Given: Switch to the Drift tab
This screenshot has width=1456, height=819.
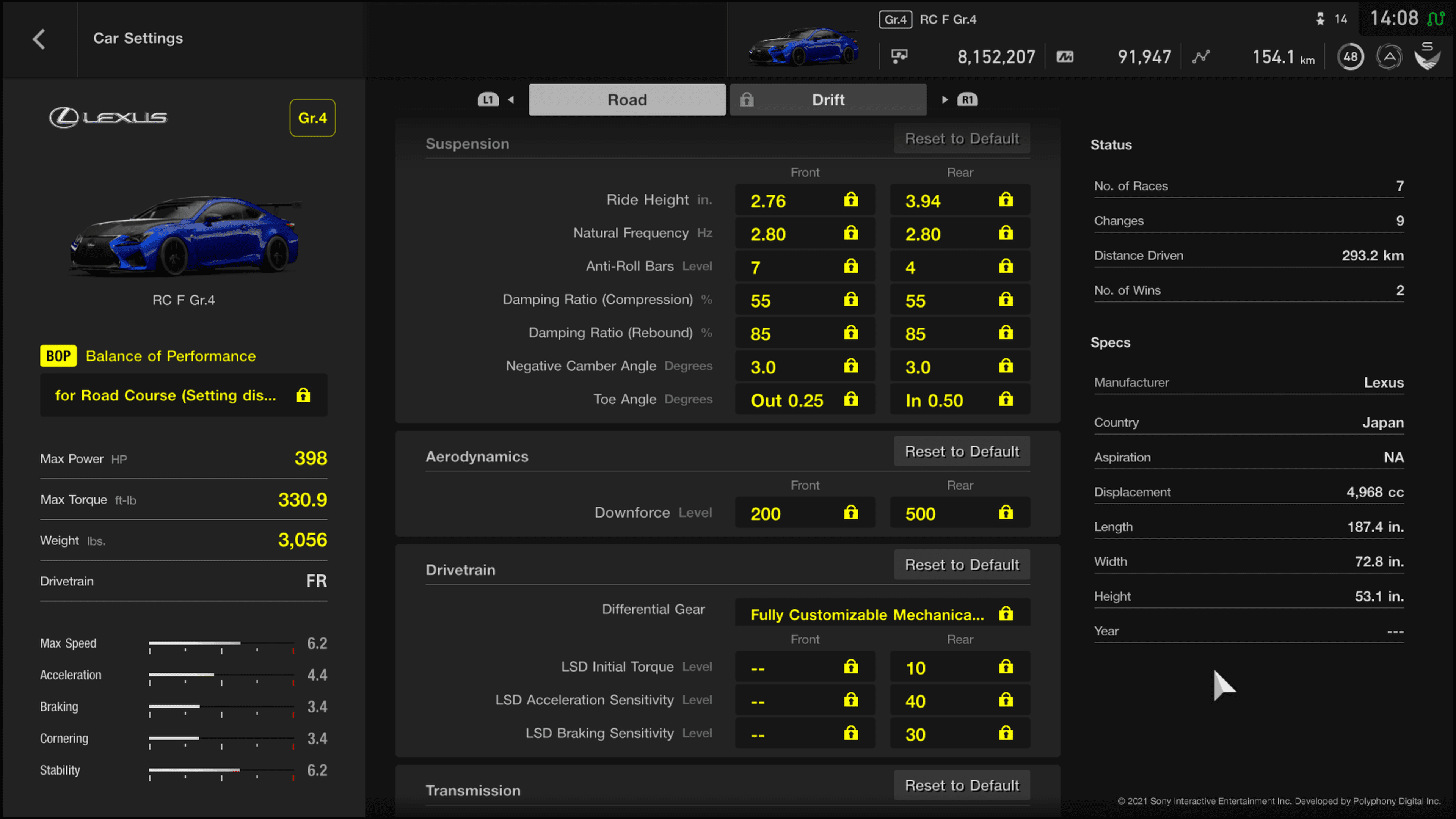Looking at the screenshot, I should pos(828,99).
